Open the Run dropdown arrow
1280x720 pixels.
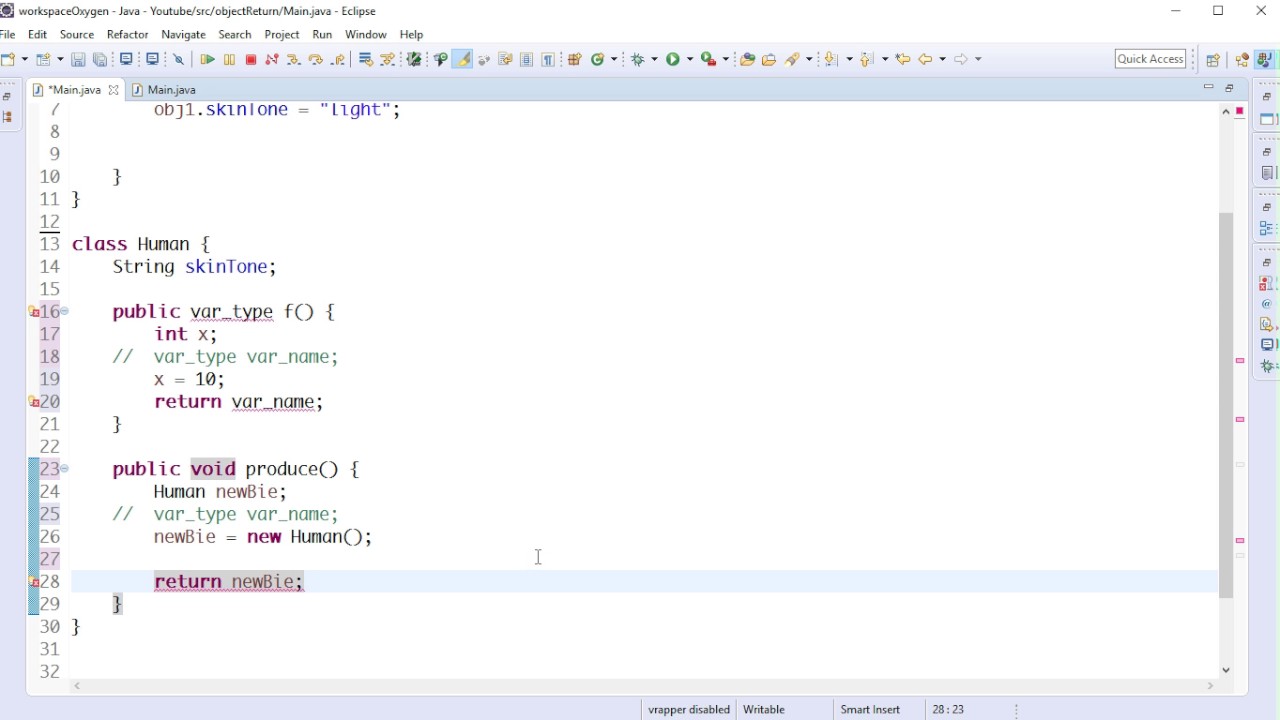coord(690,59)
